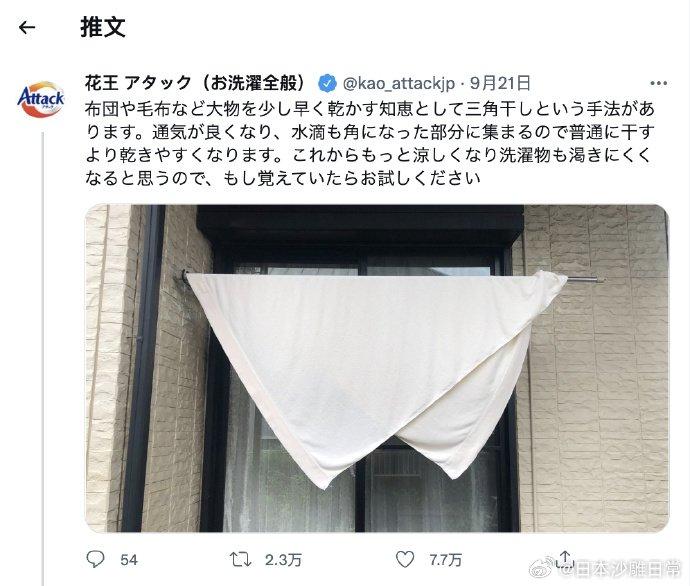Click the tweet text body
This screenshot has height=586, width=690.
370,143
